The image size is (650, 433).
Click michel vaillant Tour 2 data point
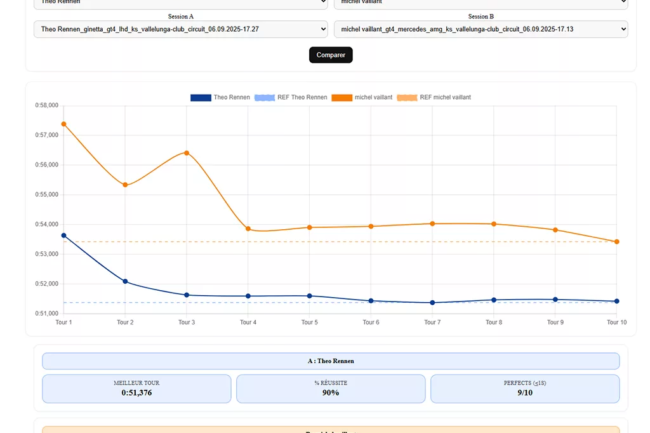click(125, 185)
